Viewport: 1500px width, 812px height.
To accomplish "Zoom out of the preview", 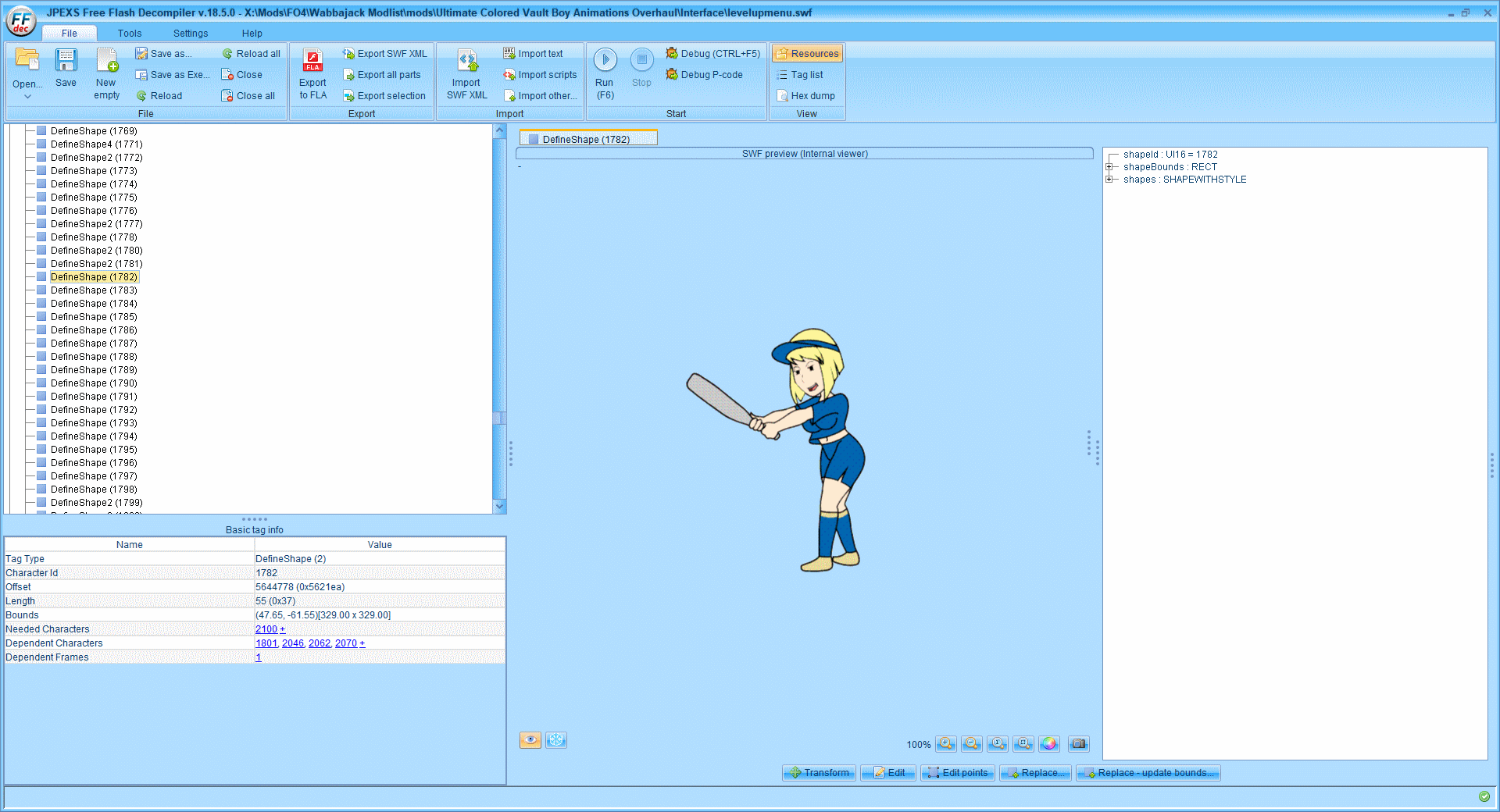I will (x=972, y=744).
